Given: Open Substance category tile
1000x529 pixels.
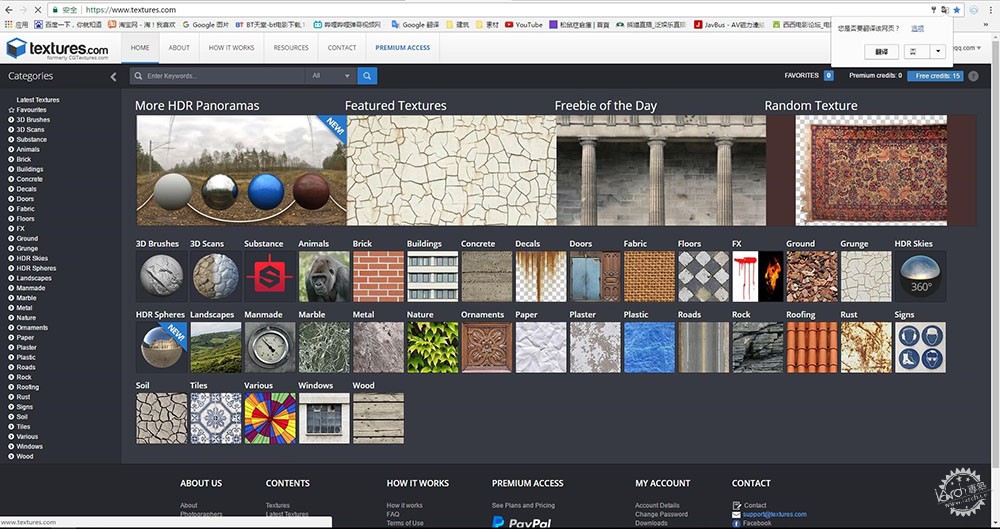Looking at the screenshot, I should [270, 276].
